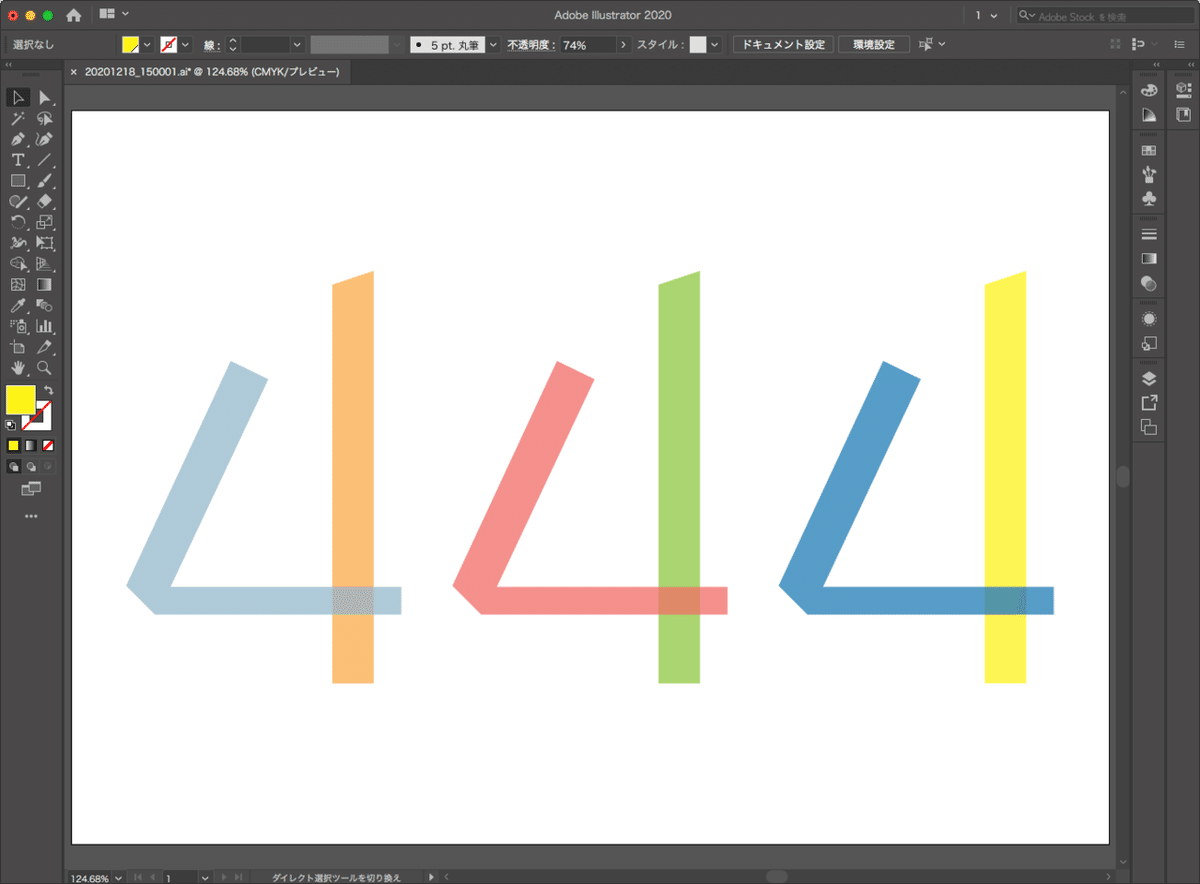Open the Graphic Styles panel

(1149, 344)
